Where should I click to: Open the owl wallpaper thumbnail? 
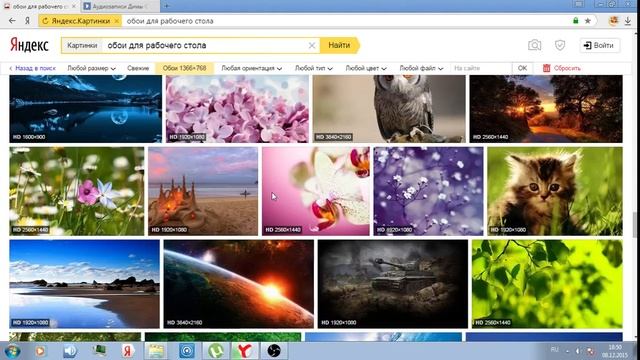389,109
